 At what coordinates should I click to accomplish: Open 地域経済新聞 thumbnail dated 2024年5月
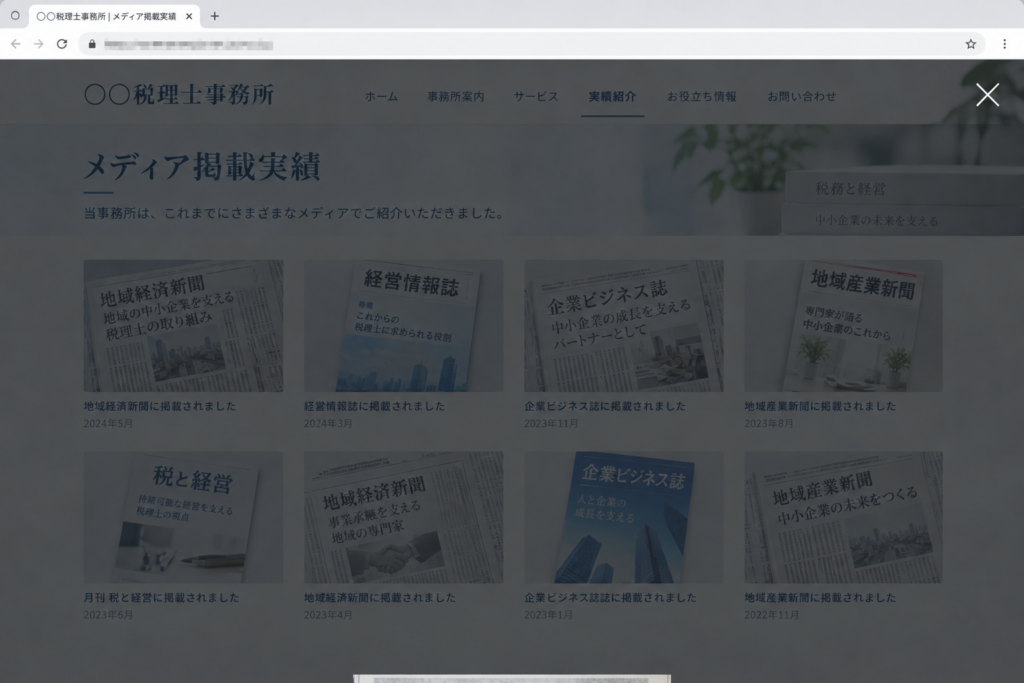[184, 326]
